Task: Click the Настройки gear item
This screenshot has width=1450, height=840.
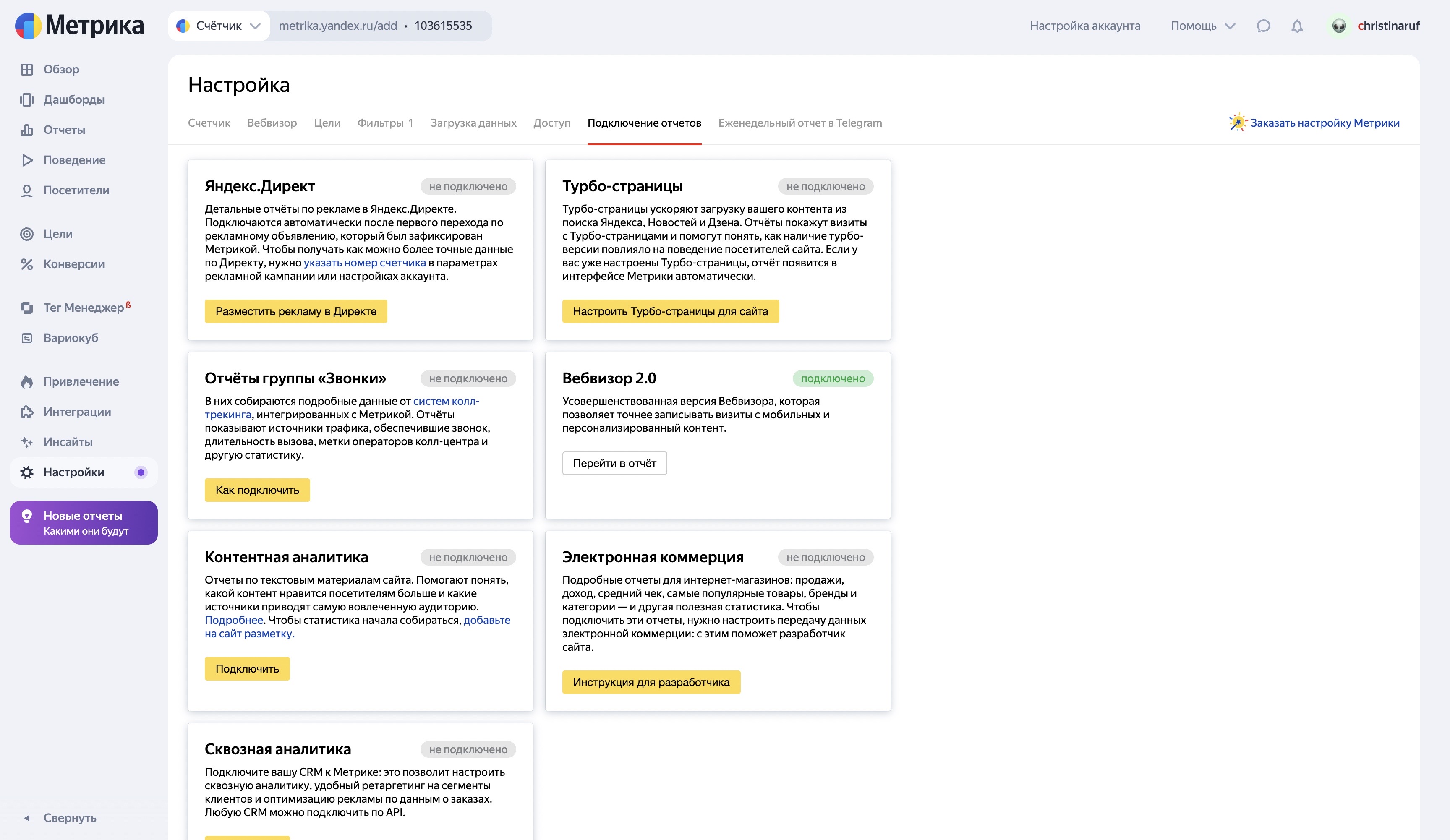Action: click(x=84, y=472)
